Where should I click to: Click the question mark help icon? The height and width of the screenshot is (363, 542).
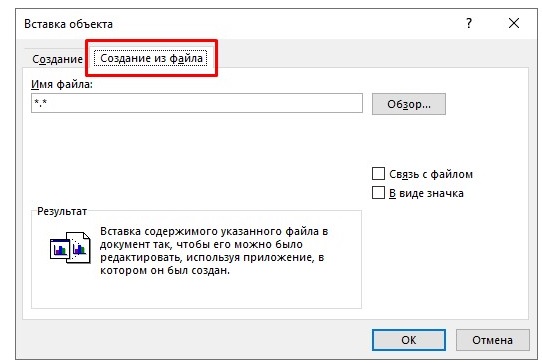[x=469, y=23]
